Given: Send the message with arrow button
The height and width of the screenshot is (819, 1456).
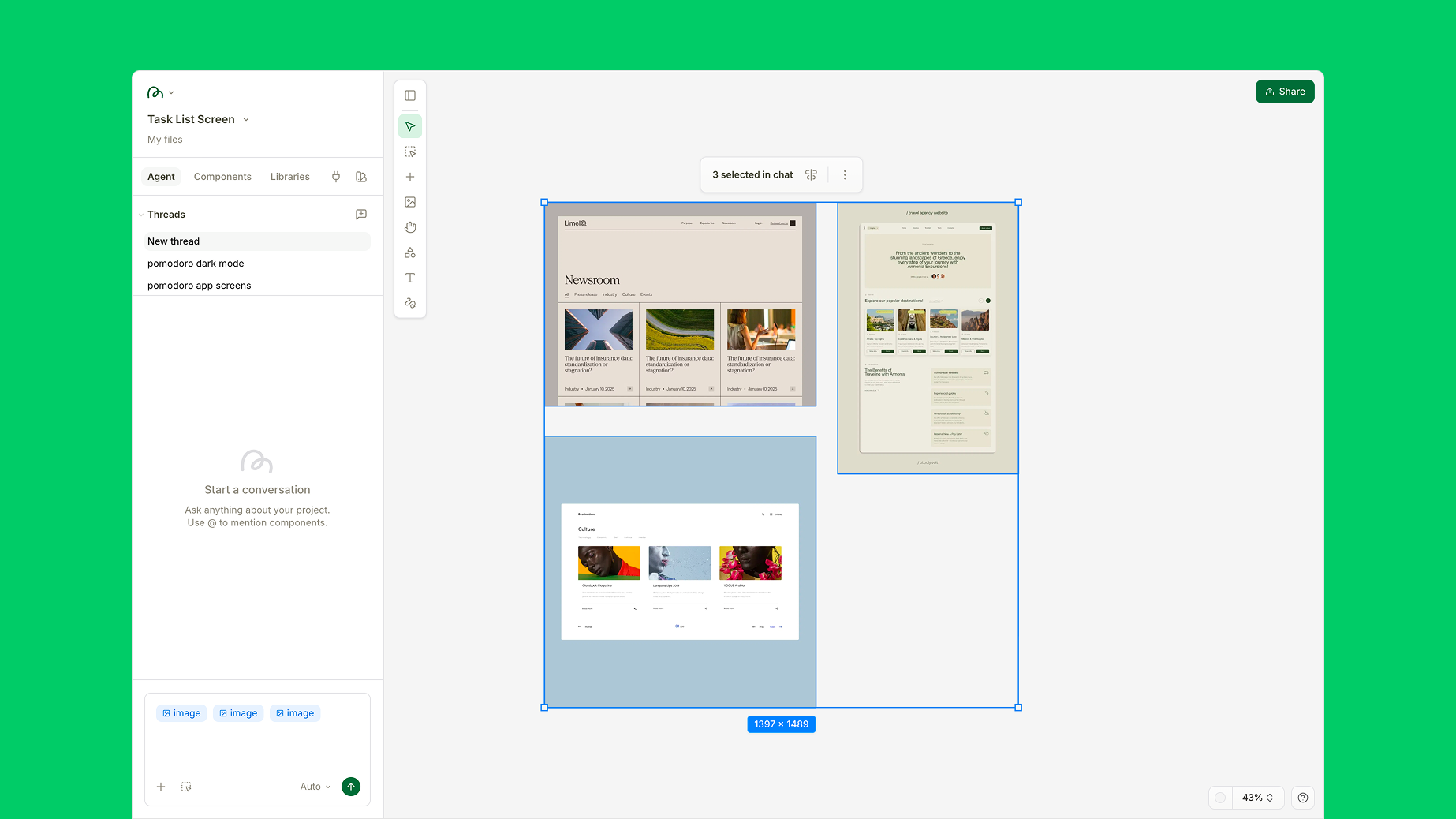Looking at the screenshot, I should (351, 787).
